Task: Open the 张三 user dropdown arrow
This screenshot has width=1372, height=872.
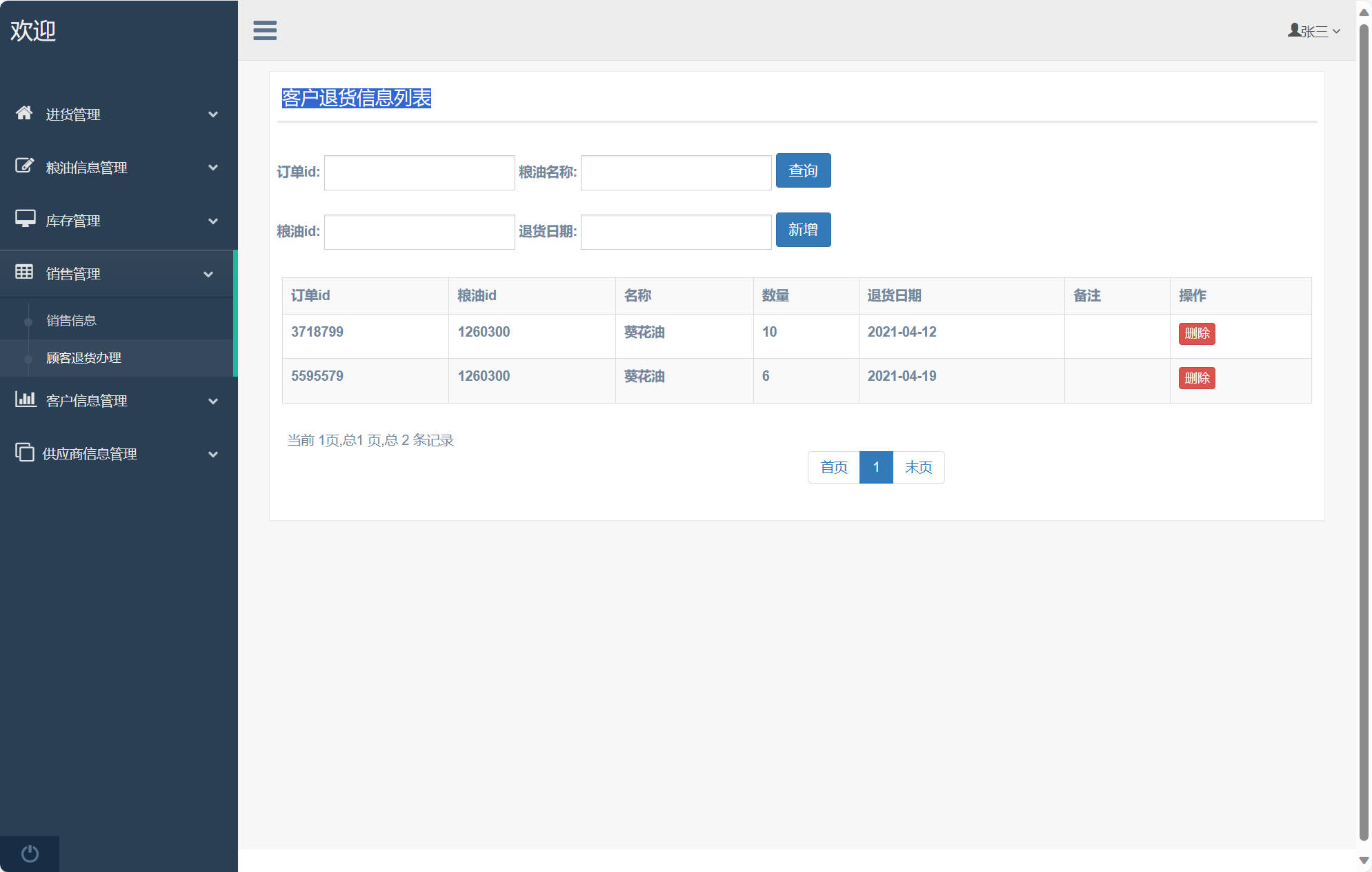Action: point(1336,32)
